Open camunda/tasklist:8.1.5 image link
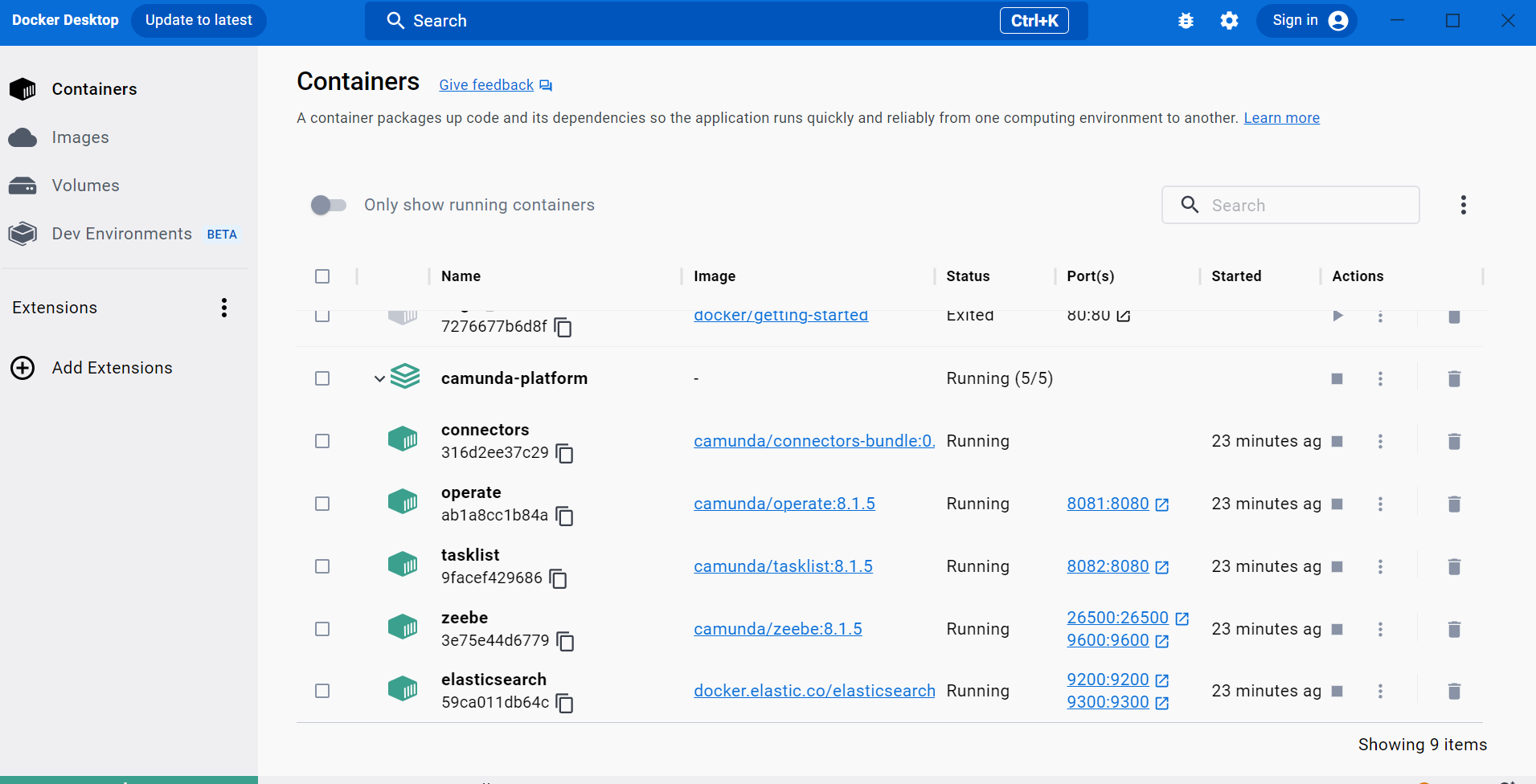The image size is (1536, 784). point(784,566)
